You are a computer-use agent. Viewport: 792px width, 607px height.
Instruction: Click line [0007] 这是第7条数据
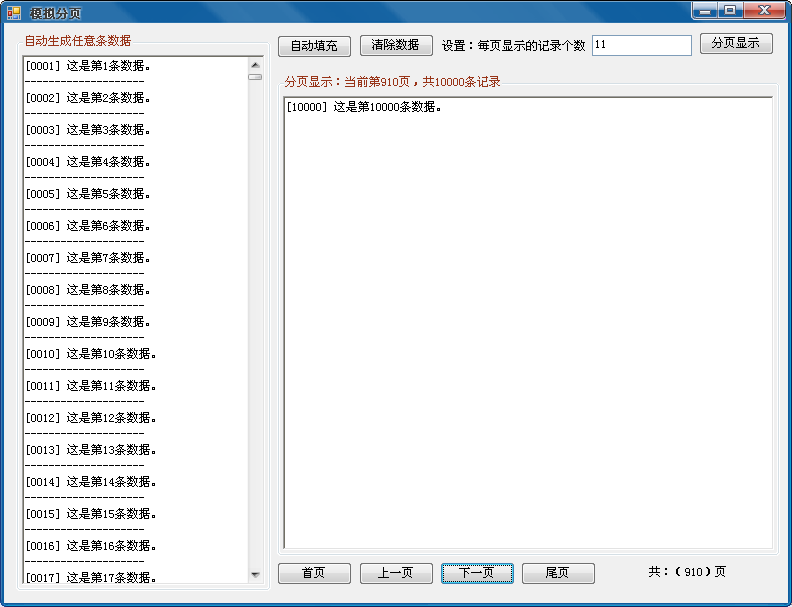click(88, 258)
